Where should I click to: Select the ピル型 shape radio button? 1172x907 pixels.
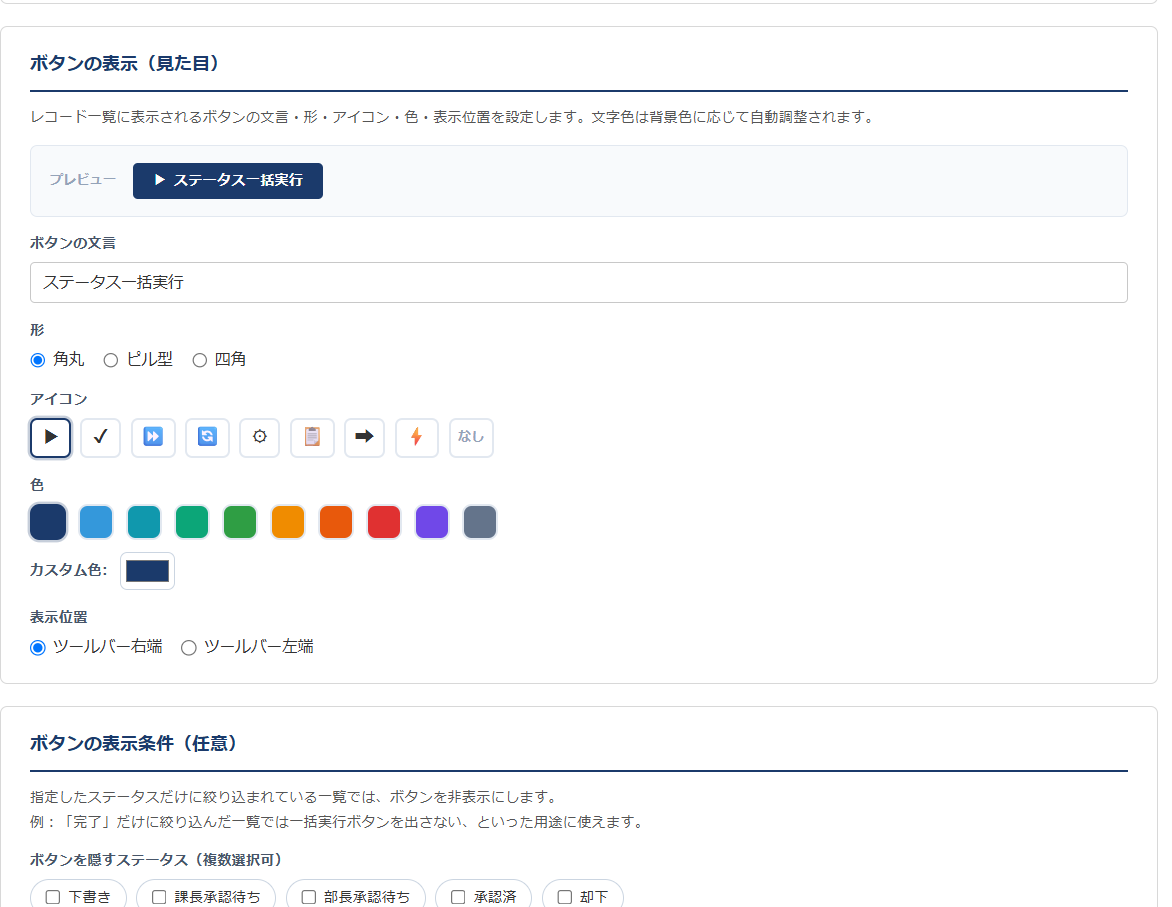click(x=111, y=360)
